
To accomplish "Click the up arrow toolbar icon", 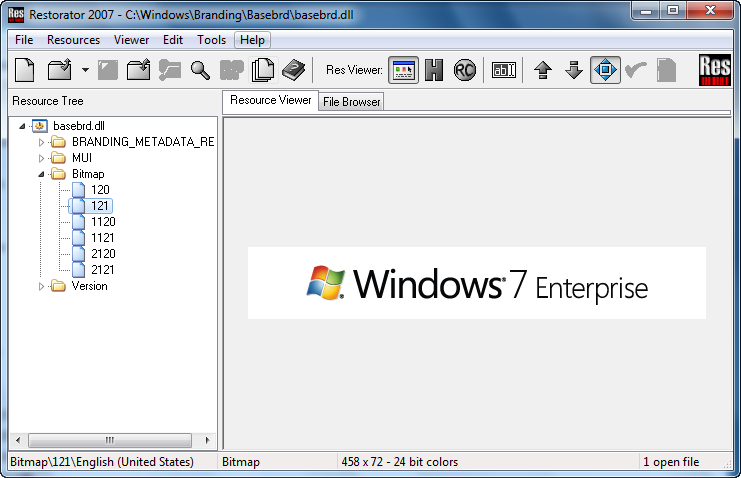I will 542,70.
